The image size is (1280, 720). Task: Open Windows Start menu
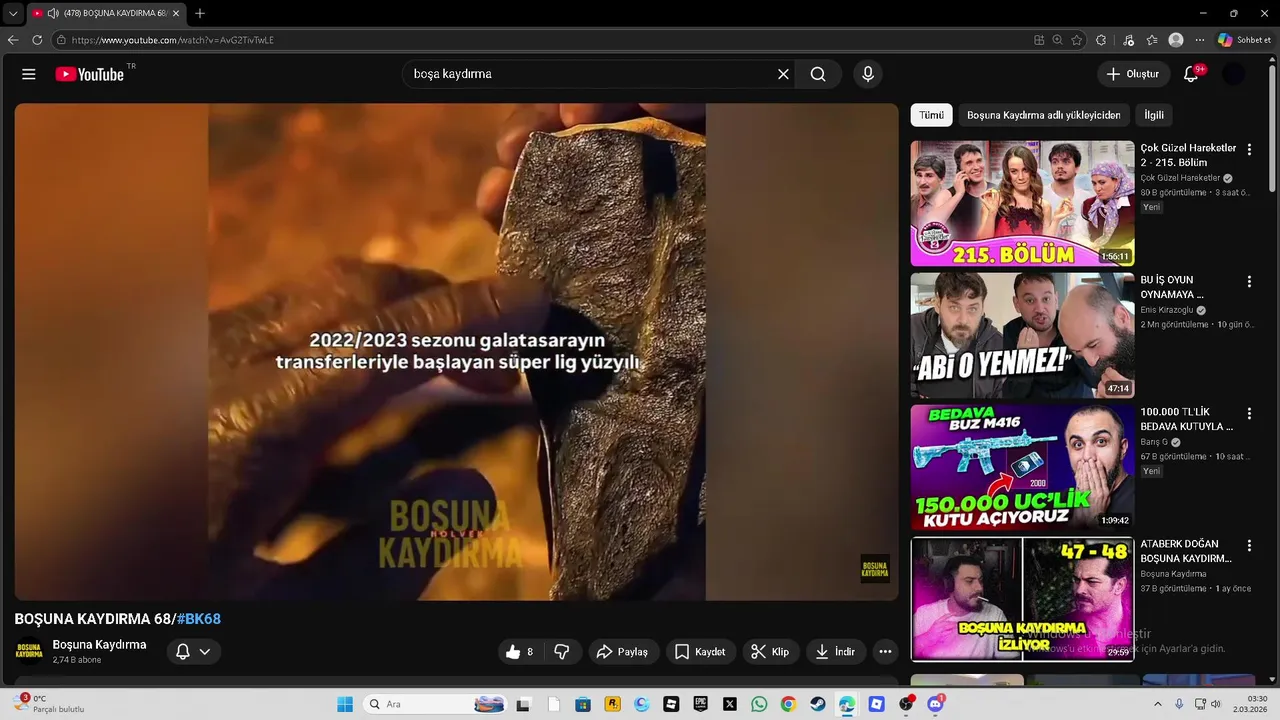pos(345,704)
